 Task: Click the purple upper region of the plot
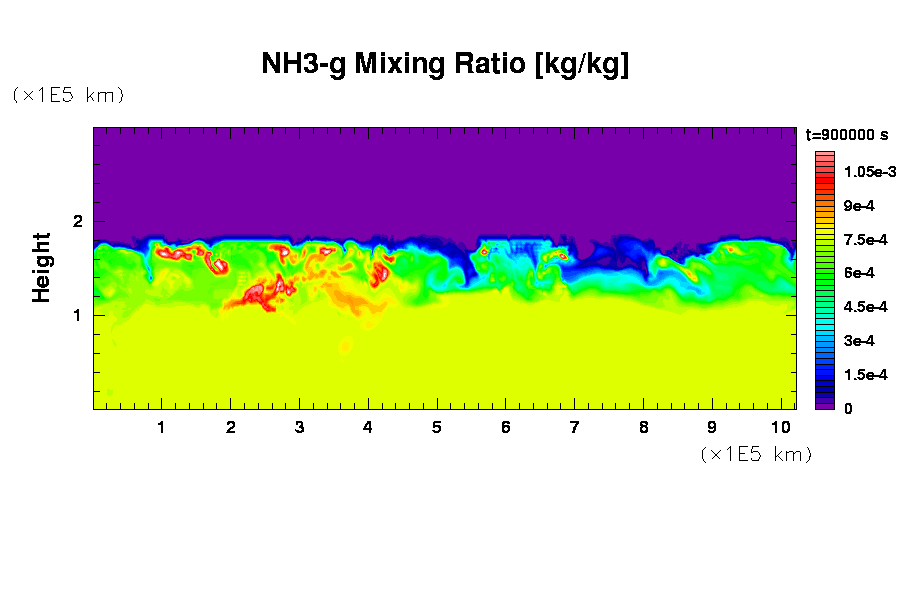[444, 180]
